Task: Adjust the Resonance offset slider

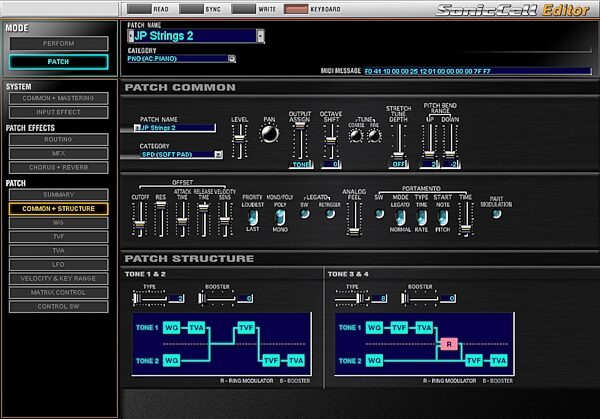Action: pos(161,219)
